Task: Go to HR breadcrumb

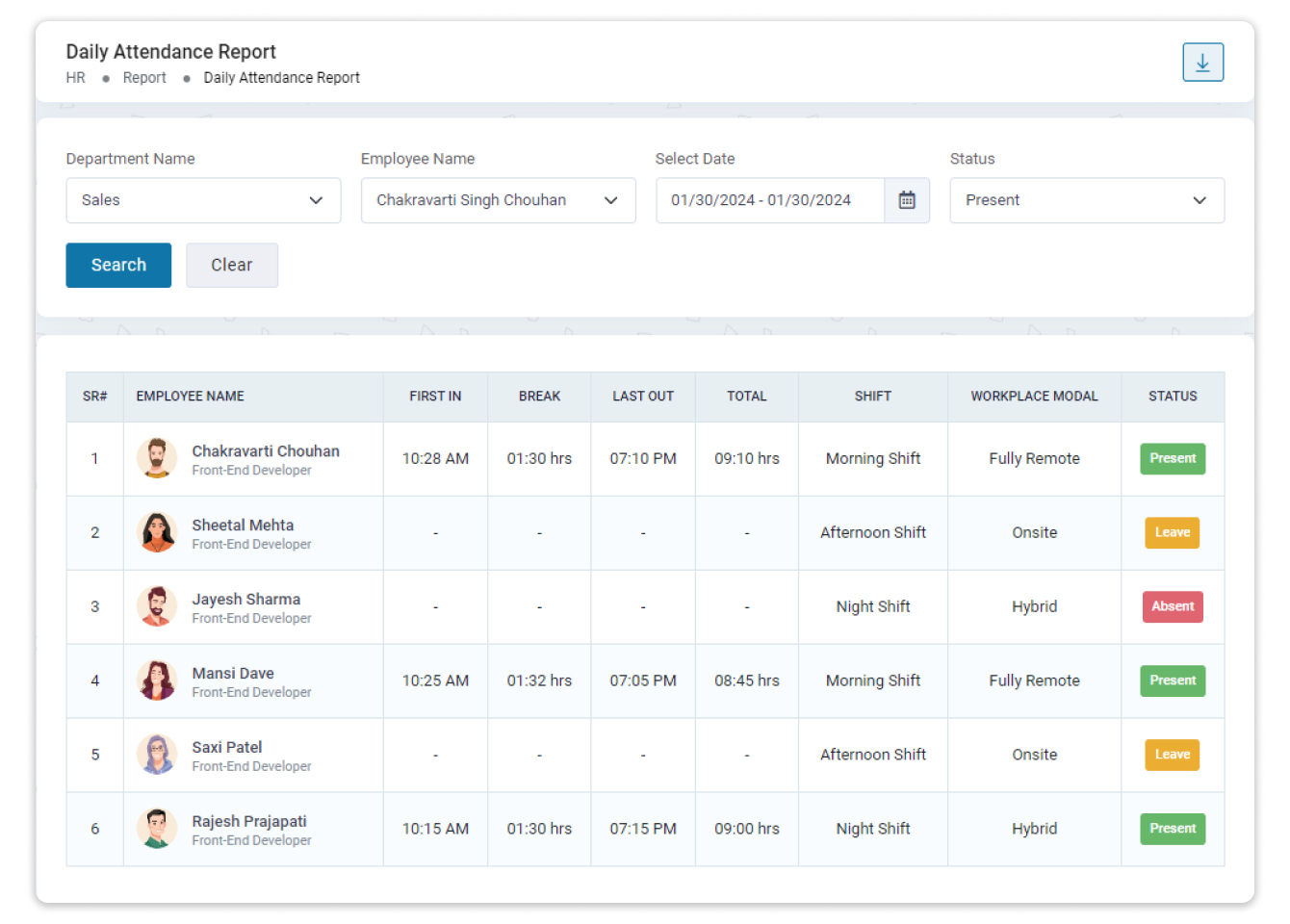Action: [75, 78]
